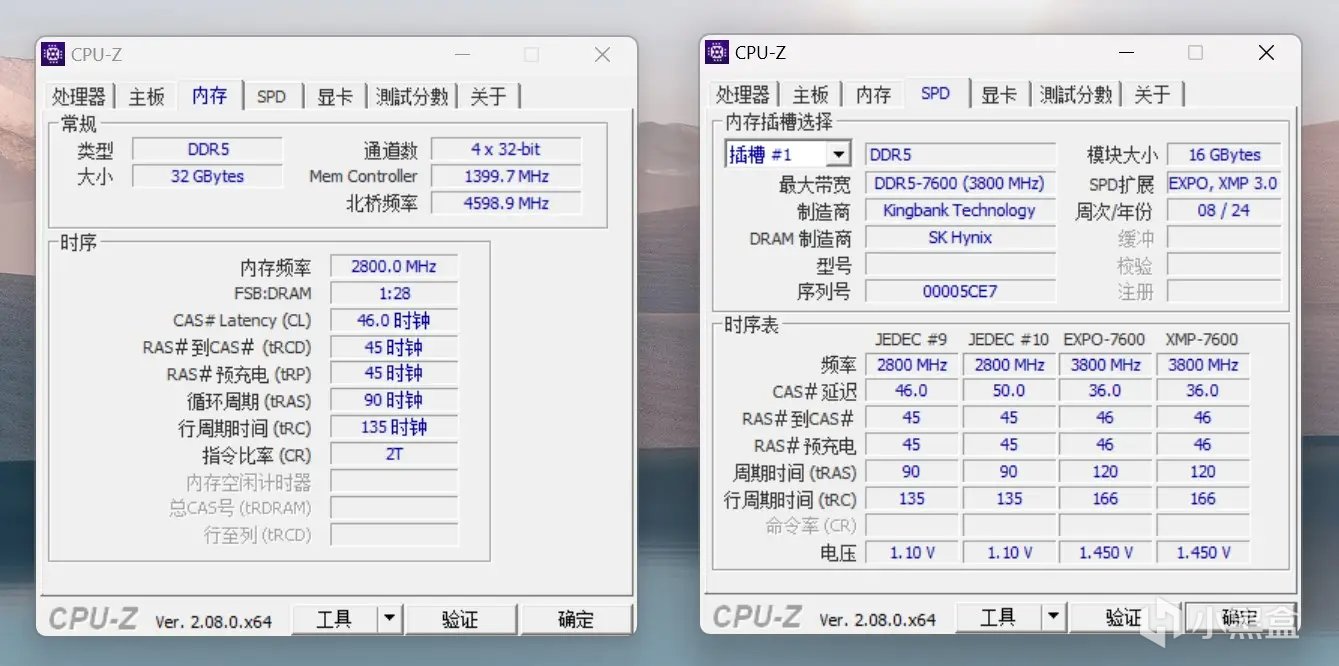
Task: Open 显卡 tab in right CPU-Z window
Action: (999, 95)
